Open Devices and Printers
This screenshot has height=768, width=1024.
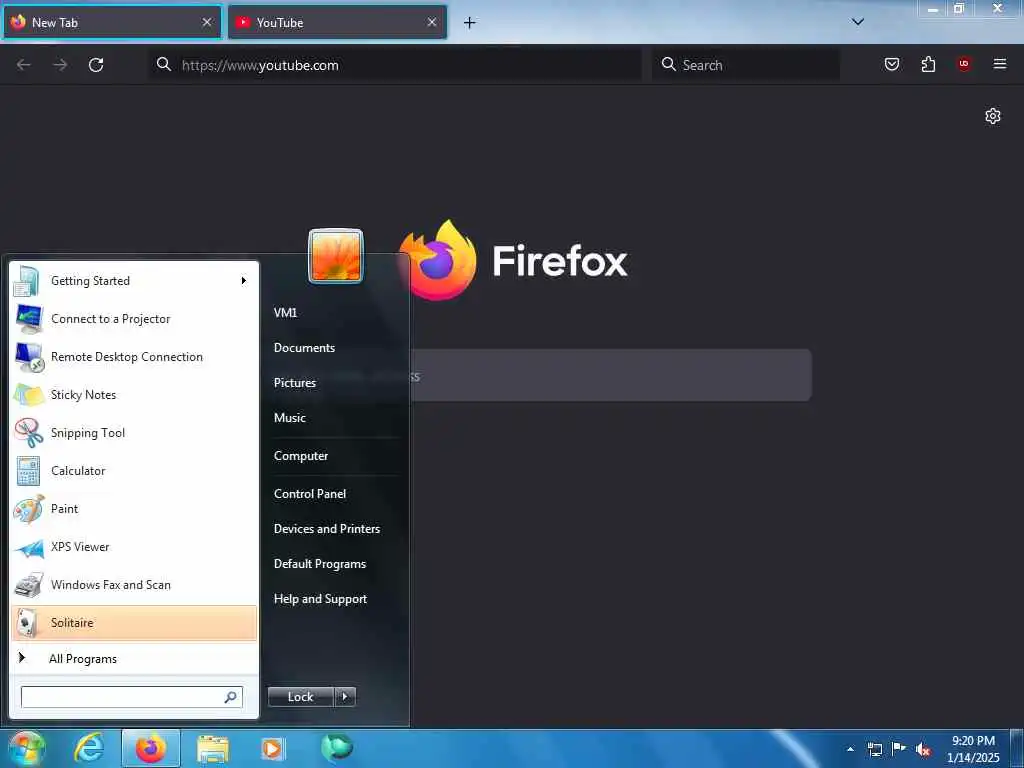(327, 529)
